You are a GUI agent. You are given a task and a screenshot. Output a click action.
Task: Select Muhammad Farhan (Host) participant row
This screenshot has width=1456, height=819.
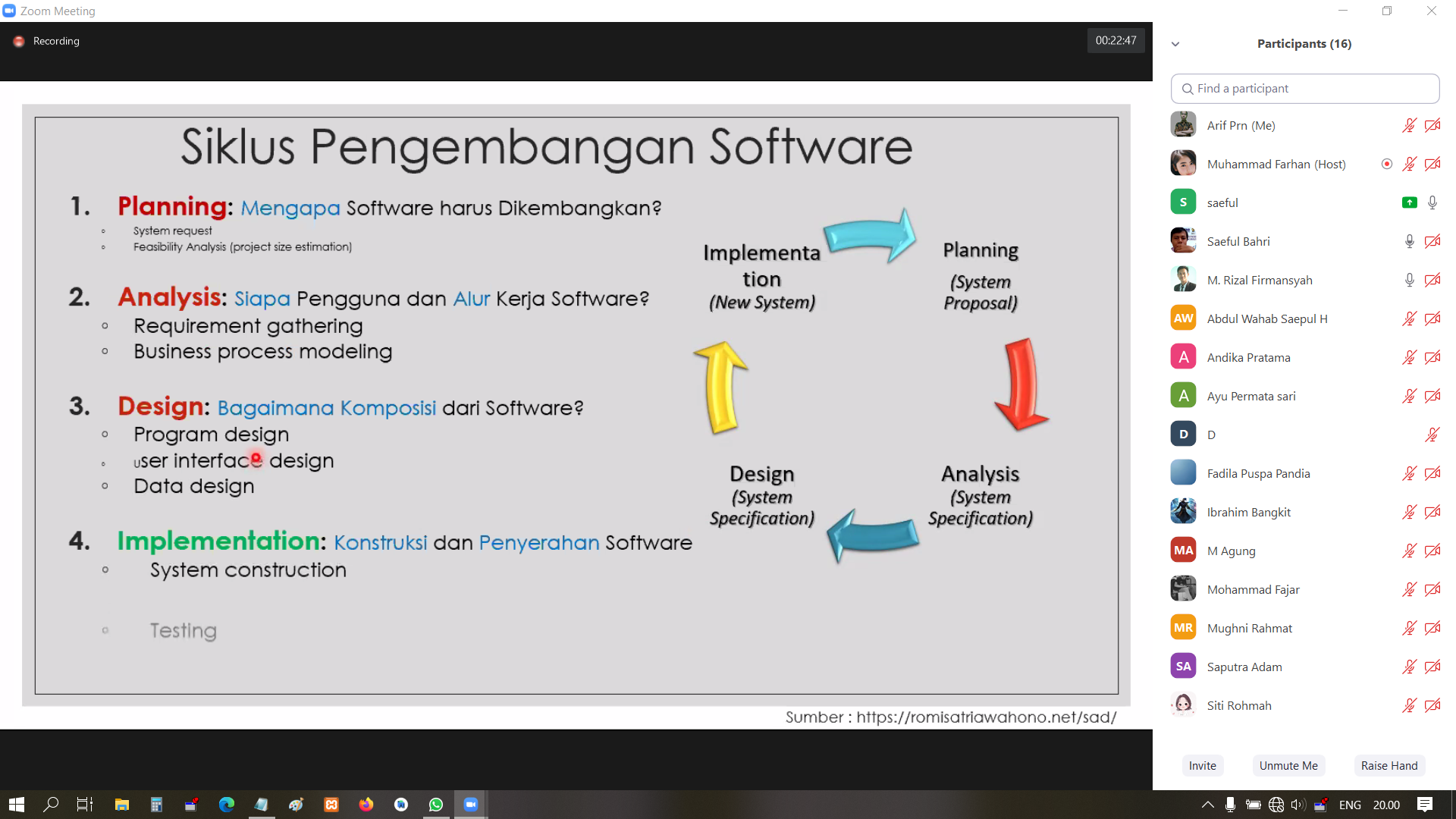pos(1305,164)
